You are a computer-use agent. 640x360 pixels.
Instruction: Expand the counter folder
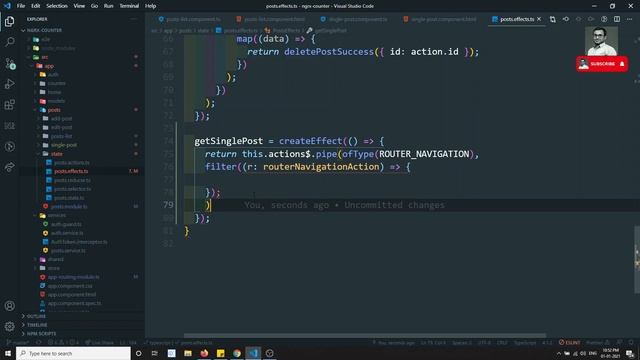[x=56, y=83]
